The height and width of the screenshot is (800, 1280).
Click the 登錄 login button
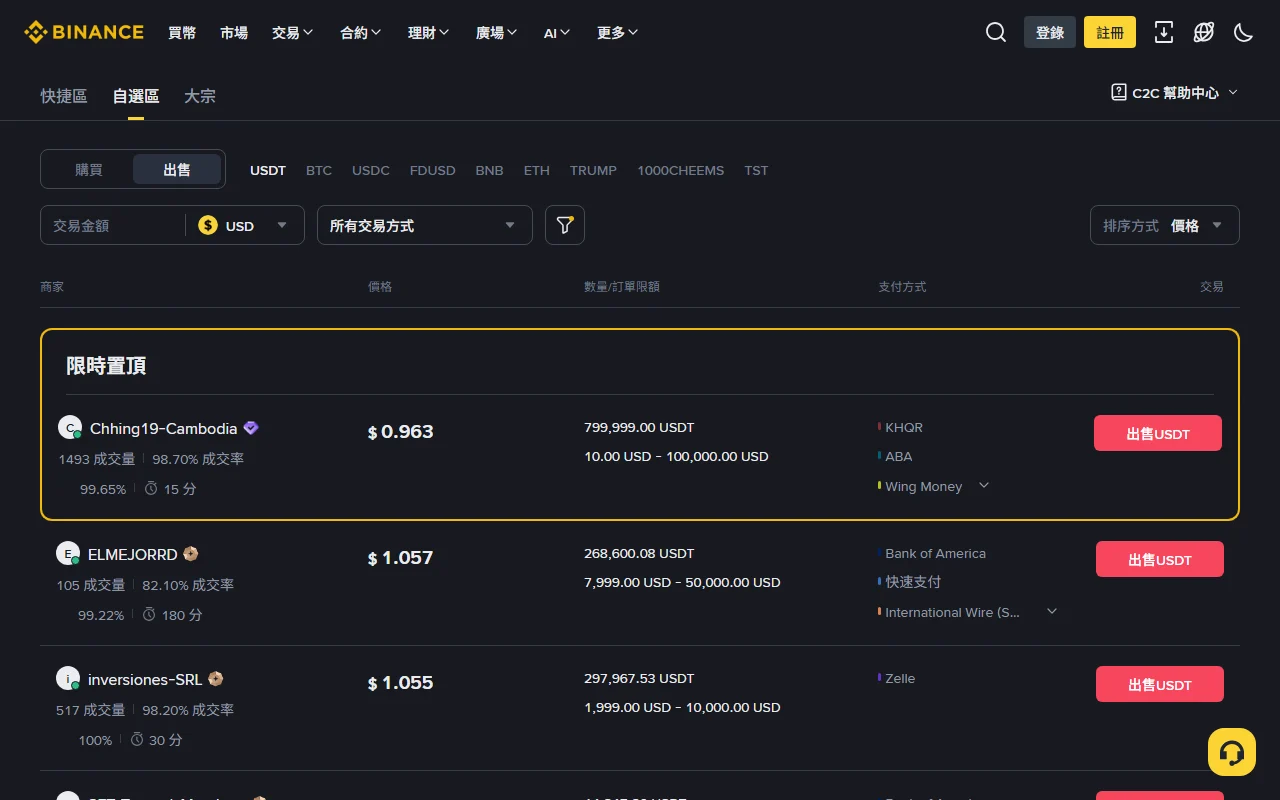(1050, 32)
